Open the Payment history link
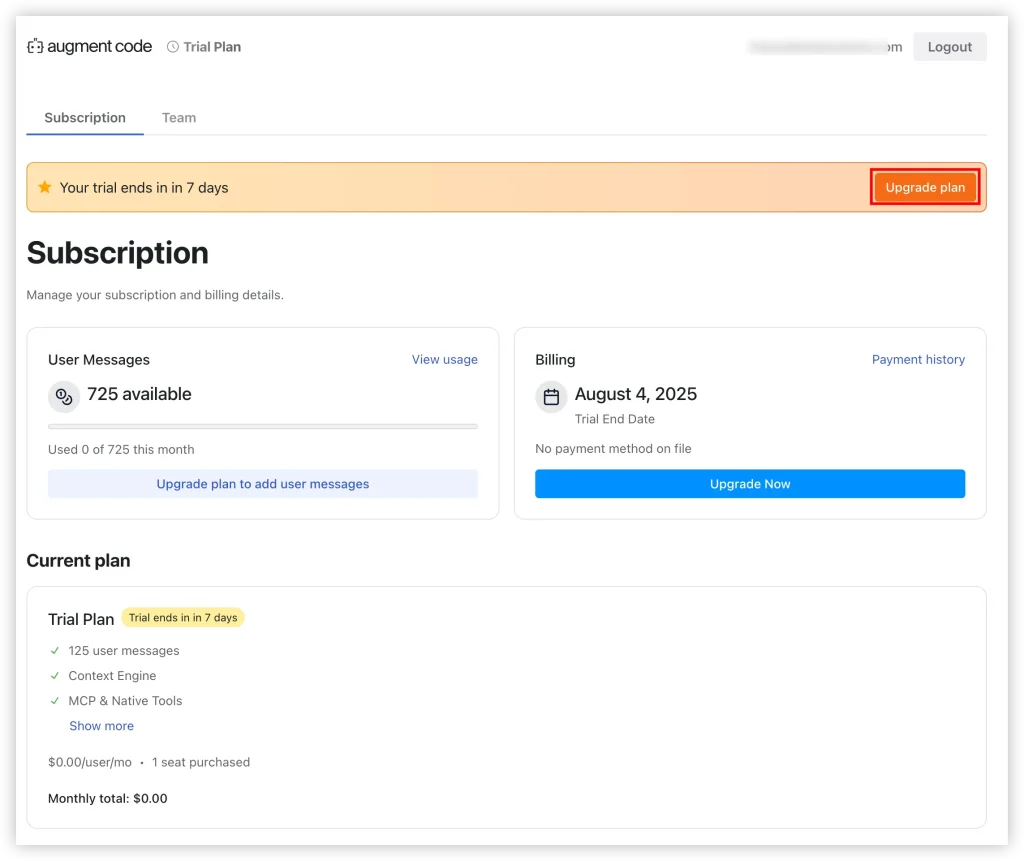 coord(918,360)
